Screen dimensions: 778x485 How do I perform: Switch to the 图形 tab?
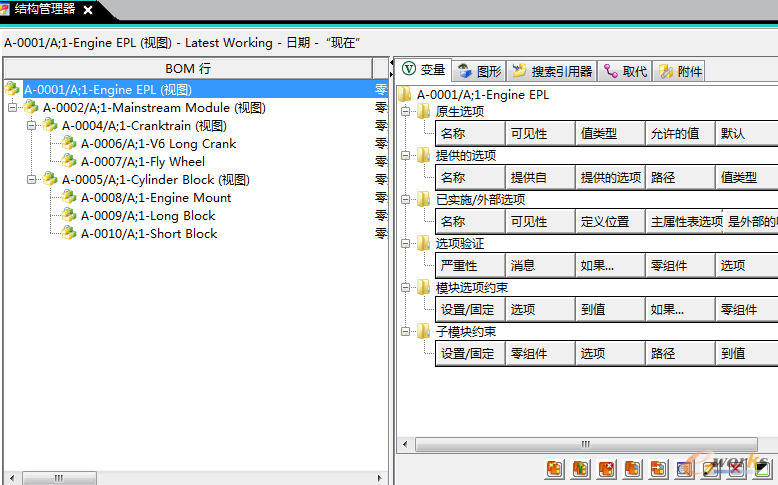[479, 71]
